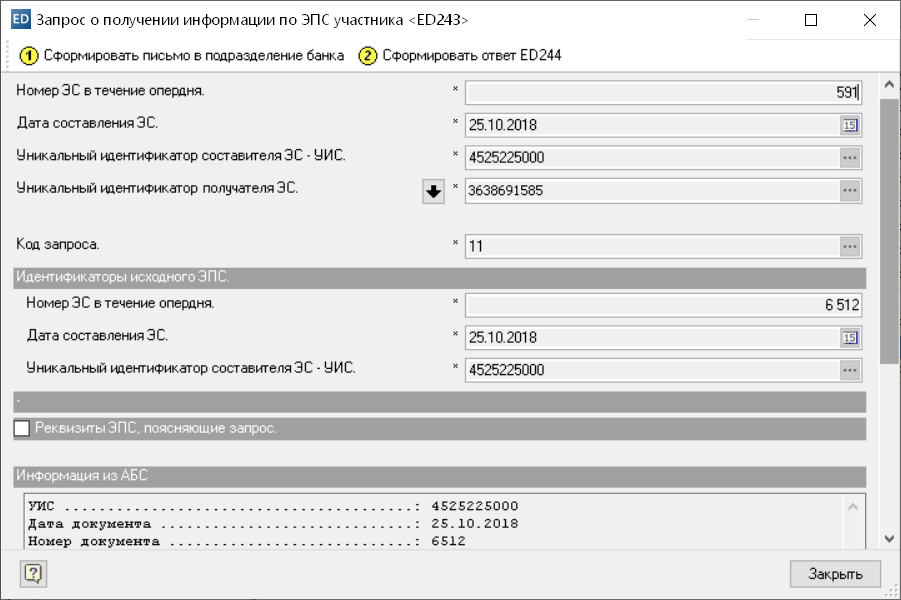Click the yellow number 2 toolbar icon

[x=368, y=56]
